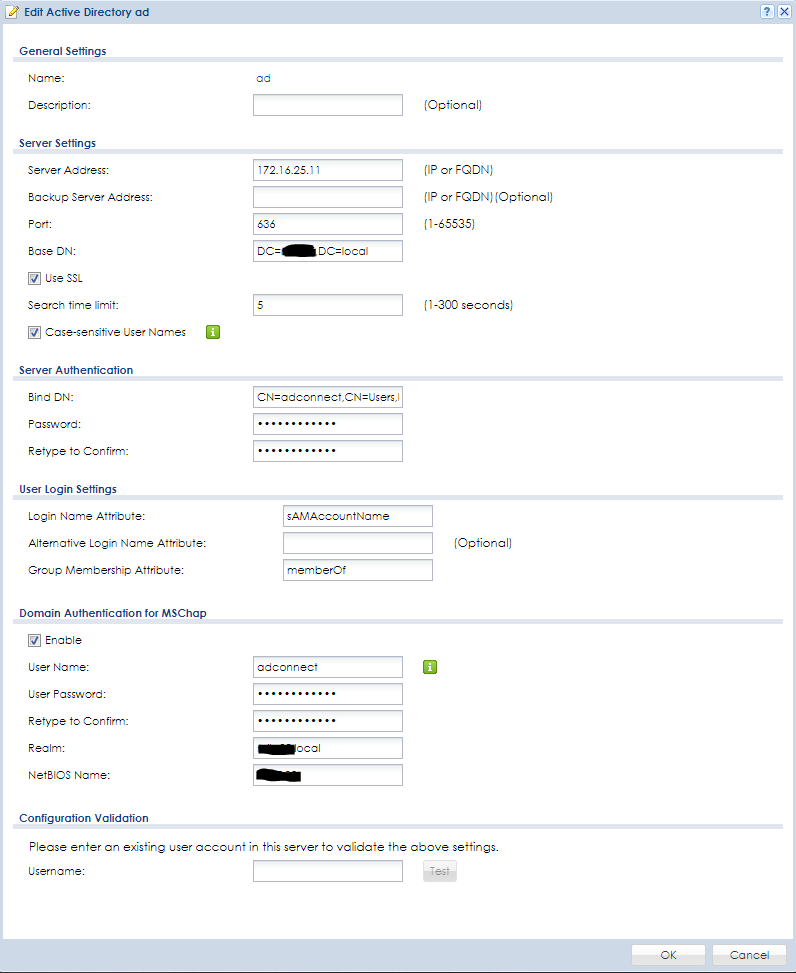Click the Bind DN field
796x973 pixels.
[x=328, y=397]
